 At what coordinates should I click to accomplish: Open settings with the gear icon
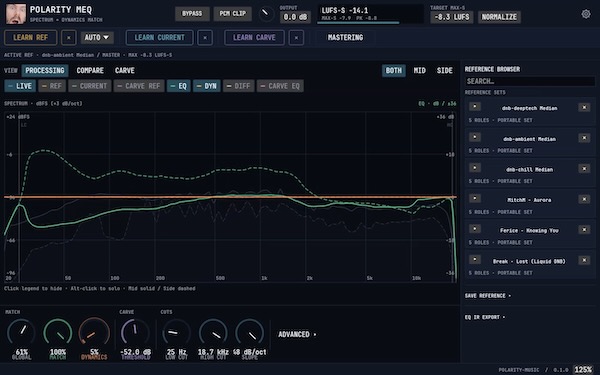(585, 14)
